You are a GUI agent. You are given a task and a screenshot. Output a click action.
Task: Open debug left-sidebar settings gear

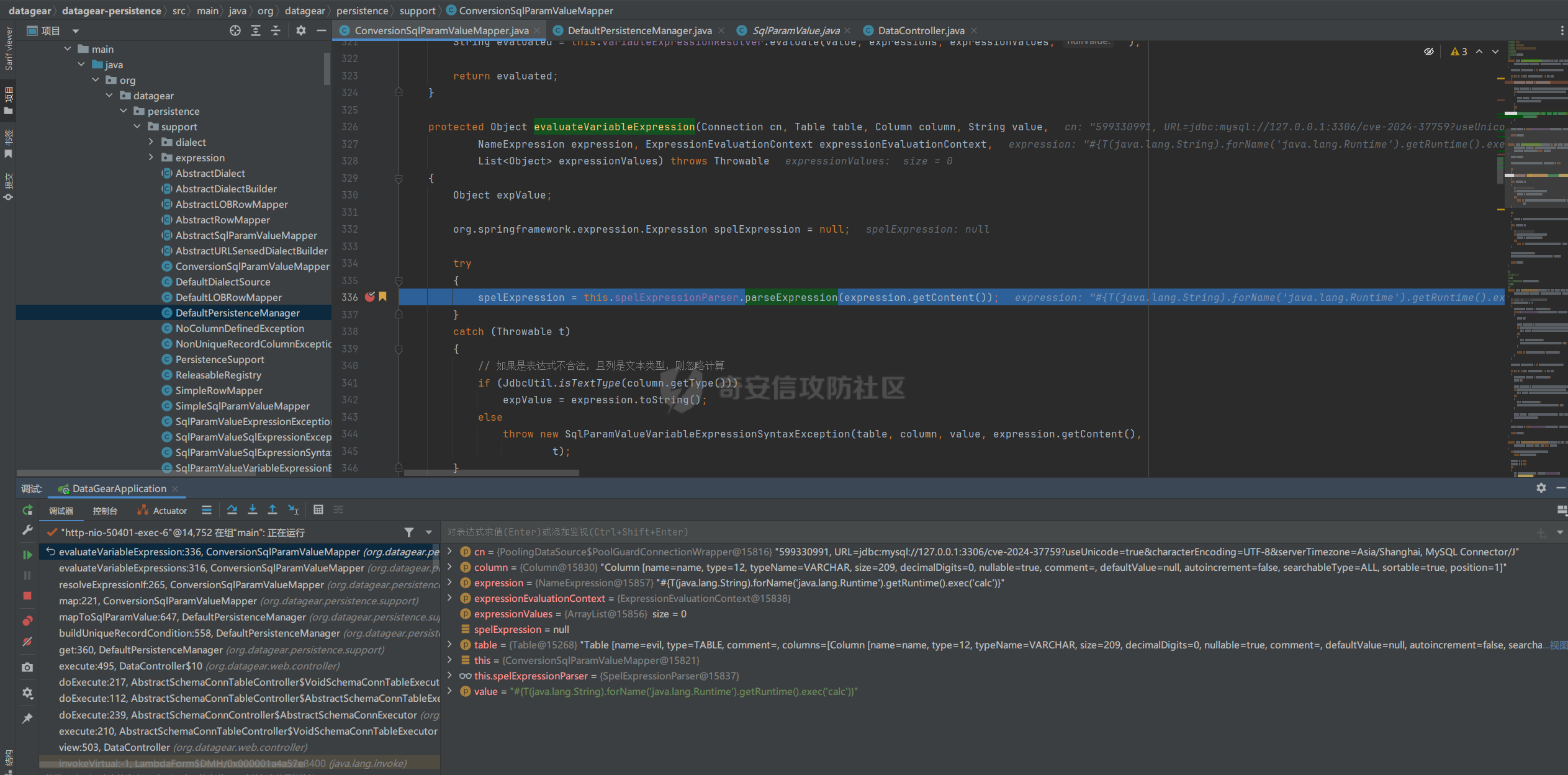pos(27,693)
